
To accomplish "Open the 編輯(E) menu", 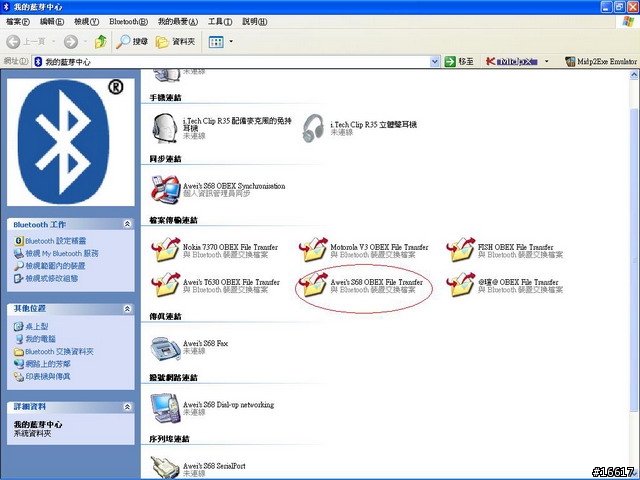I will pyautogui.click(x=52, y=22).
